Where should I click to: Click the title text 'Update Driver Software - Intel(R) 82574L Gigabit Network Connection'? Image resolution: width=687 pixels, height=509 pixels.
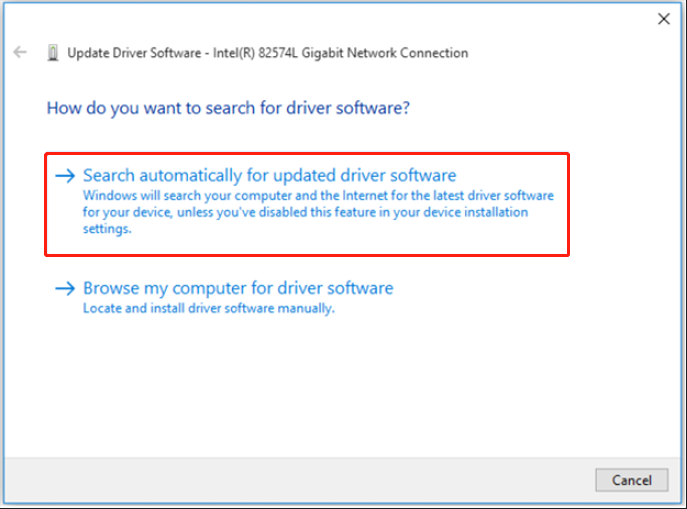(268, 53)
